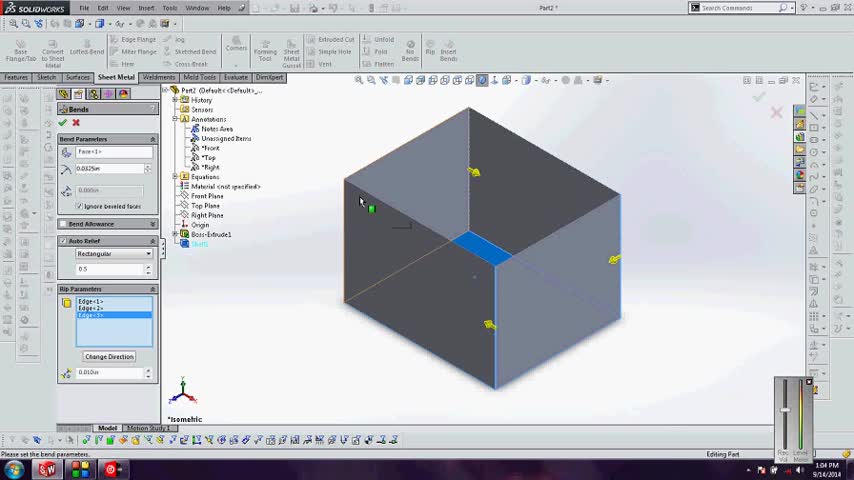Click the Unfold tool
This screenshot has width=854, height=480.
(x=378, y=39)
